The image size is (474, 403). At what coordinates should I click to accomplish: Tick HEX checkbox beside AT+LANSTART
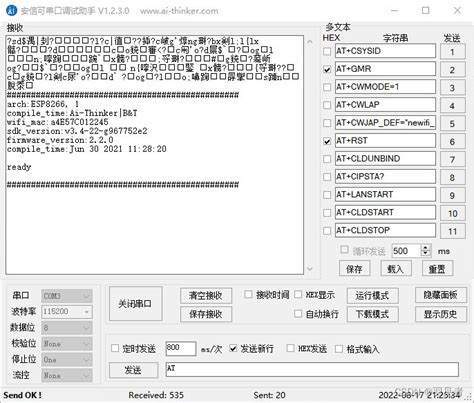pos(327,195)
